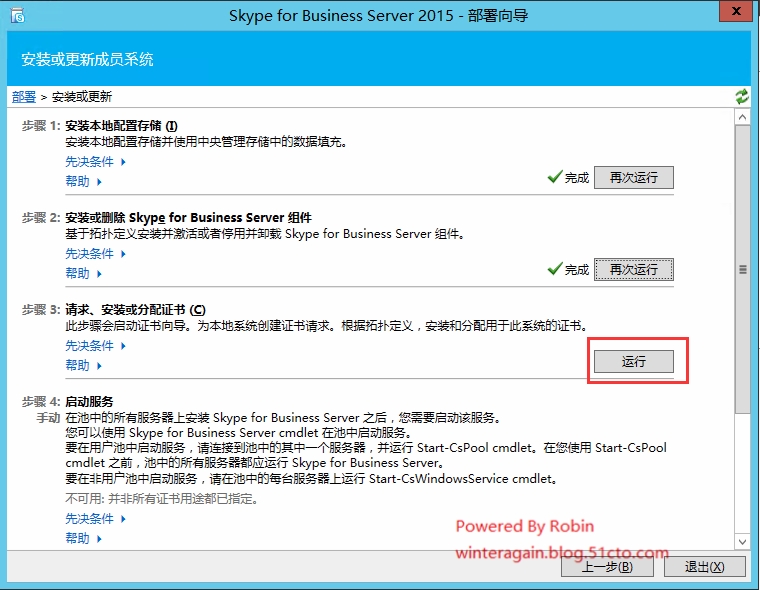Expand 先决条件 under step 1
This screenshot has height=590, width=760.
click(95, 161)
